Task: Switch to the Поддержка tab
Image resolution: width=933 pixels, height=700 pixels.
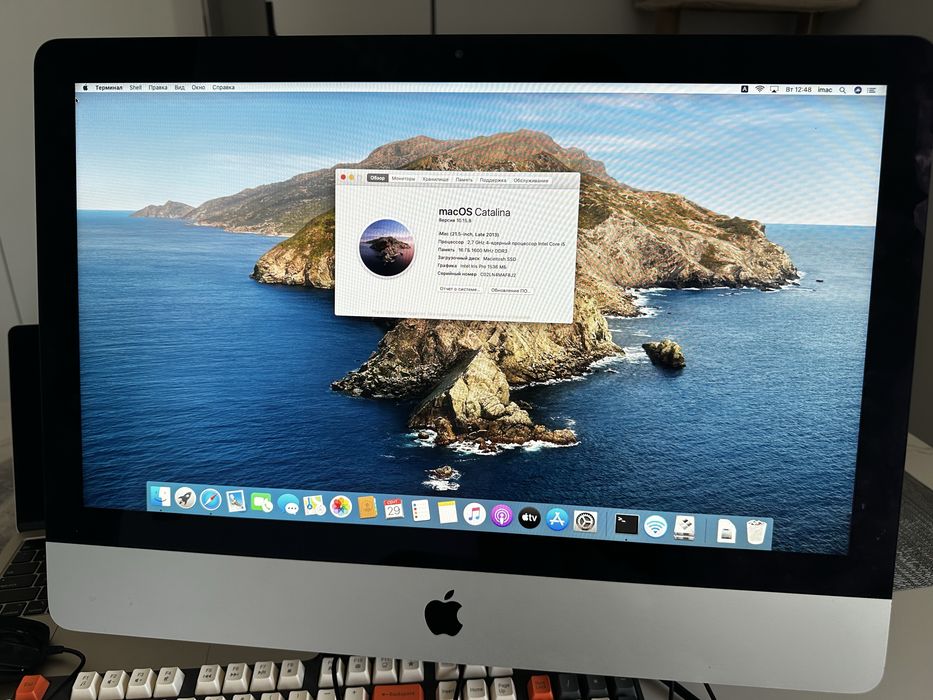Action: 493,180
